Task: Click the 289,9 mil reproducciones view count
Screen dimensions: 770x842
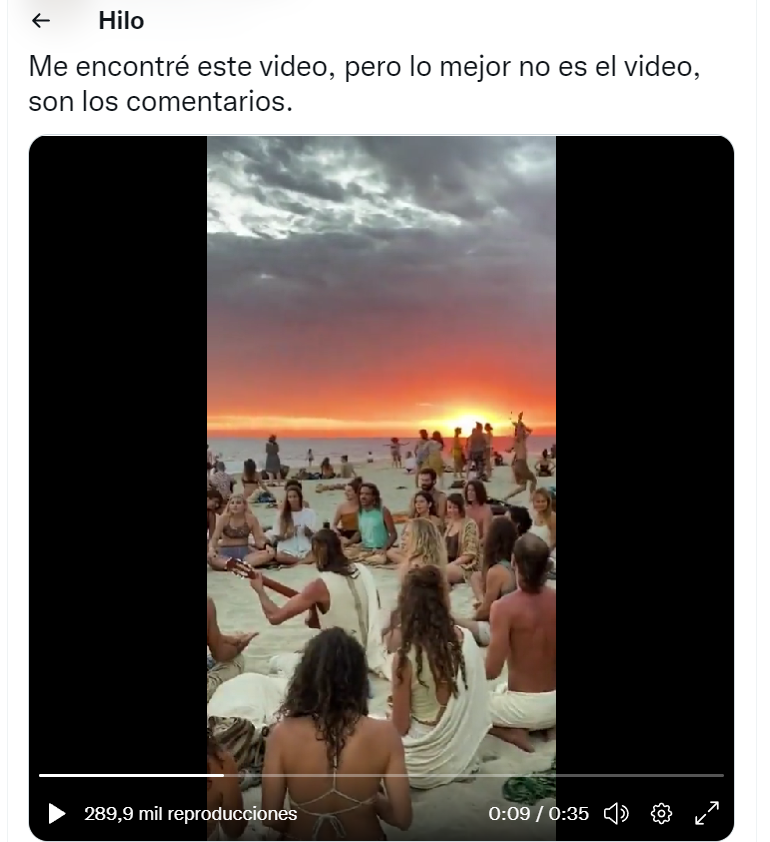Action: point(191,814)
